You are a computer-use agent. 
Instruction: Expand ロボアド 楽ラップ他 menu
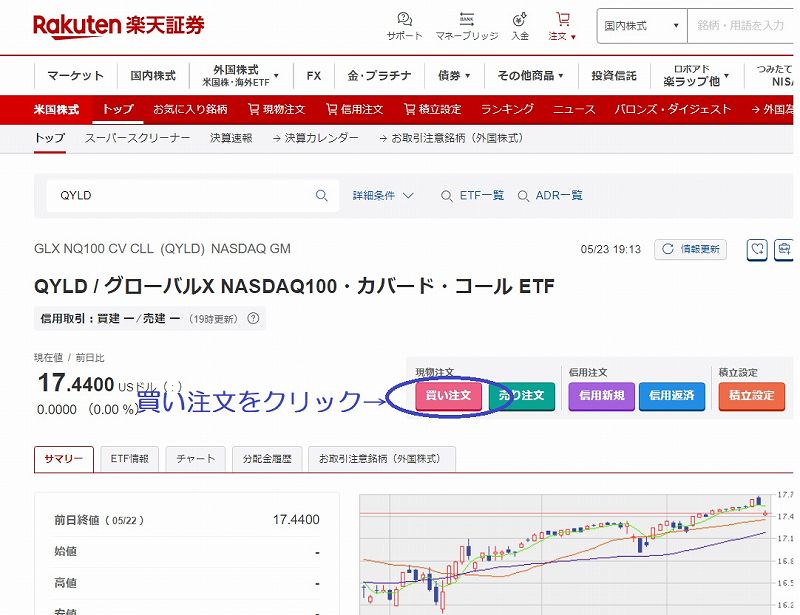(696, 76)
